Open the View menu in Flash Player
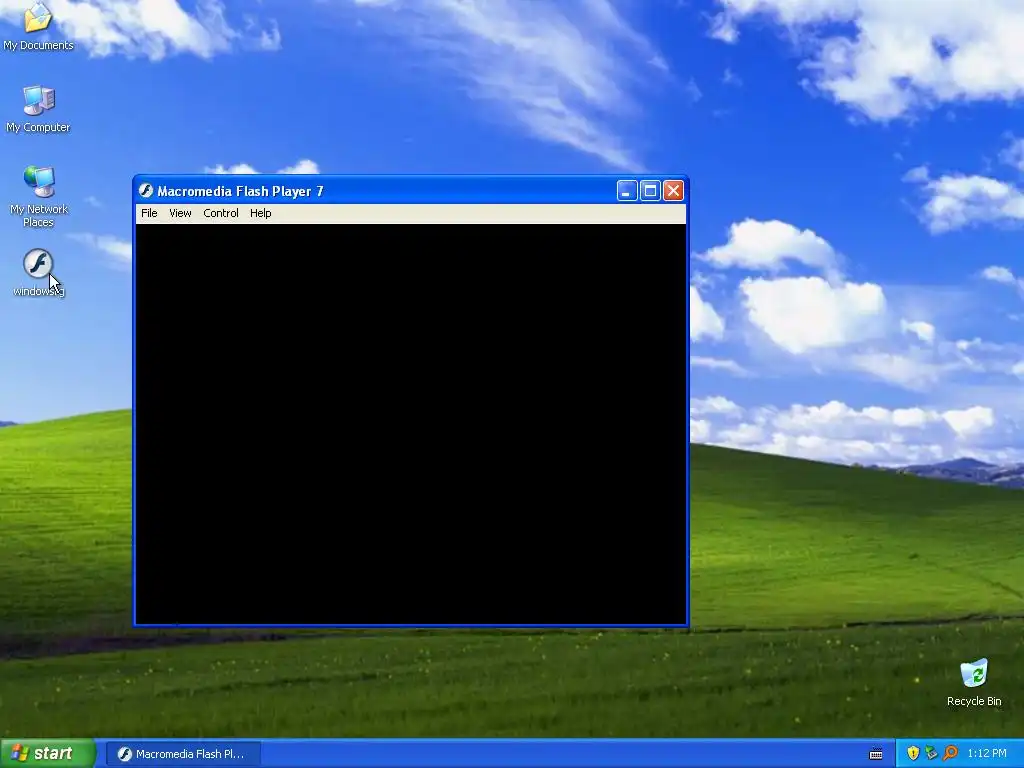 (180, 213)
